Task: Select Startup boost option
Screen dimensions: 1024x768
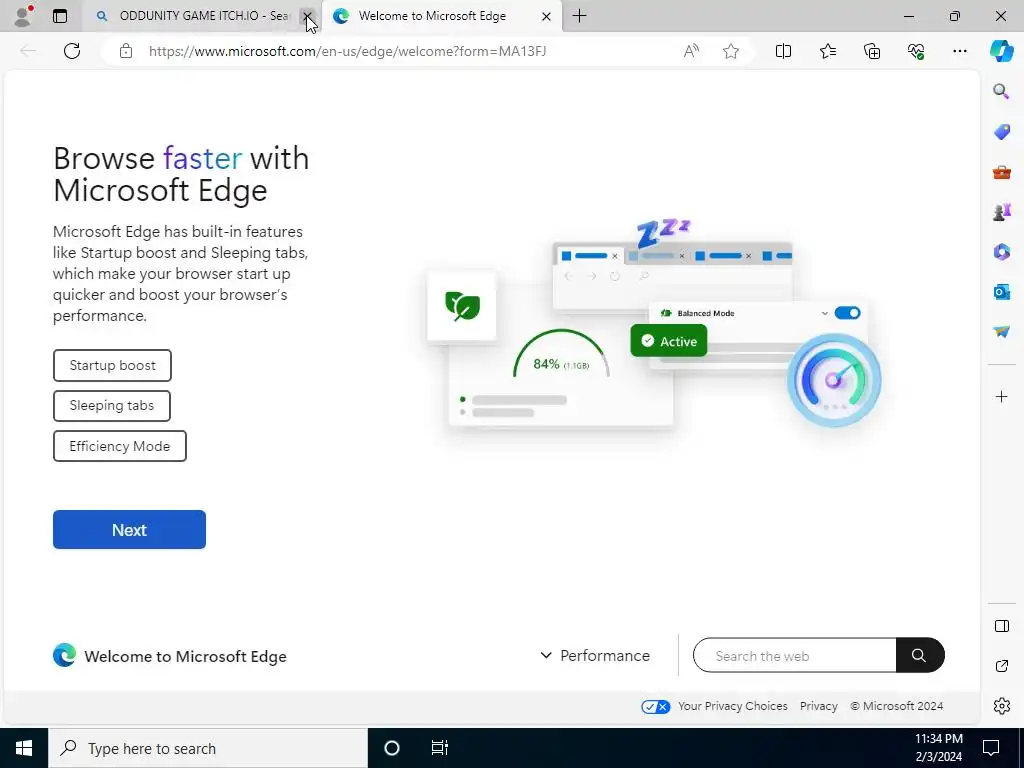Action: click(112, 365)
